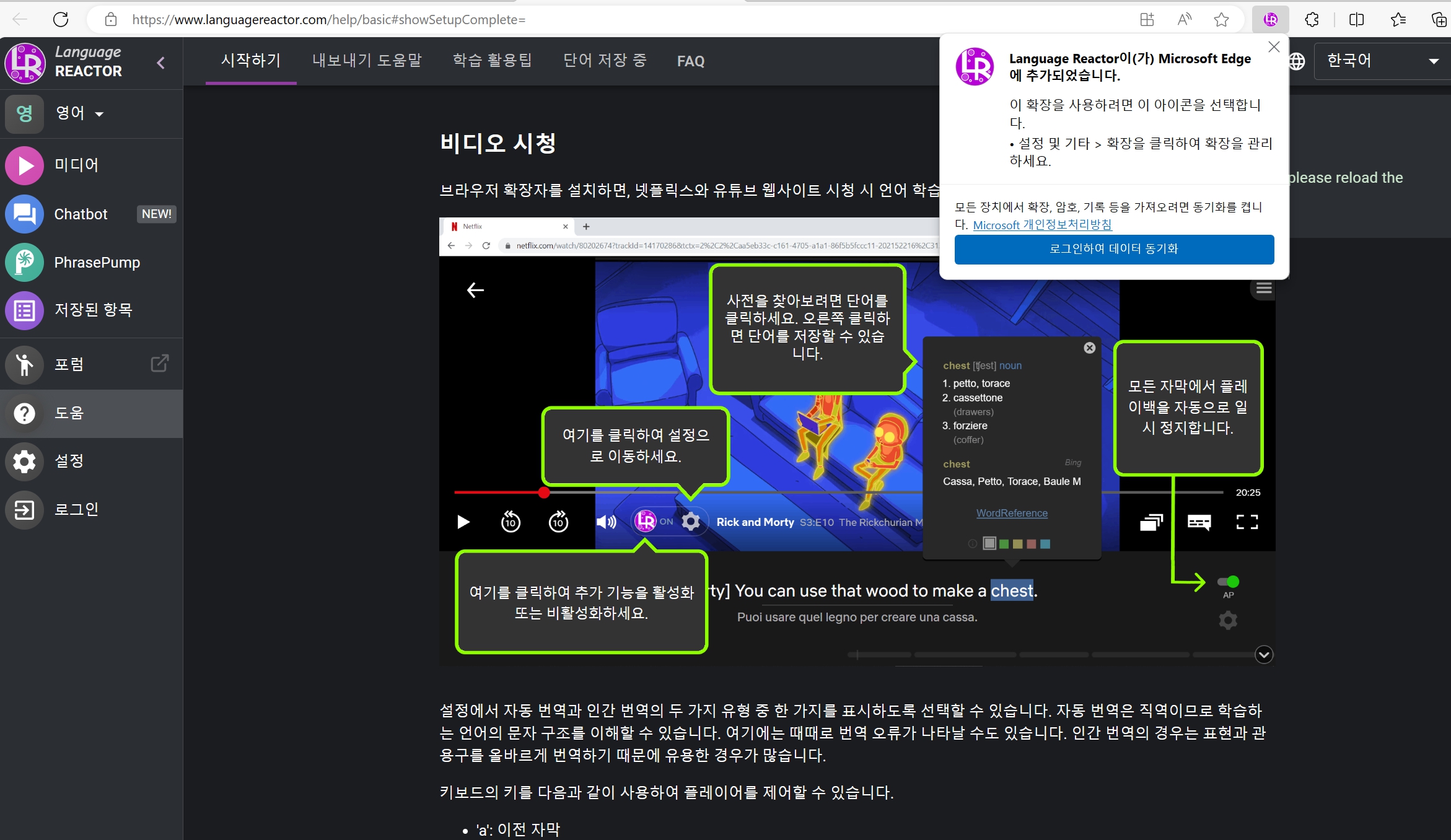The image size is (1451, 840).
Task: Select the grey word color swatch
Action: [x=990, y=543]
